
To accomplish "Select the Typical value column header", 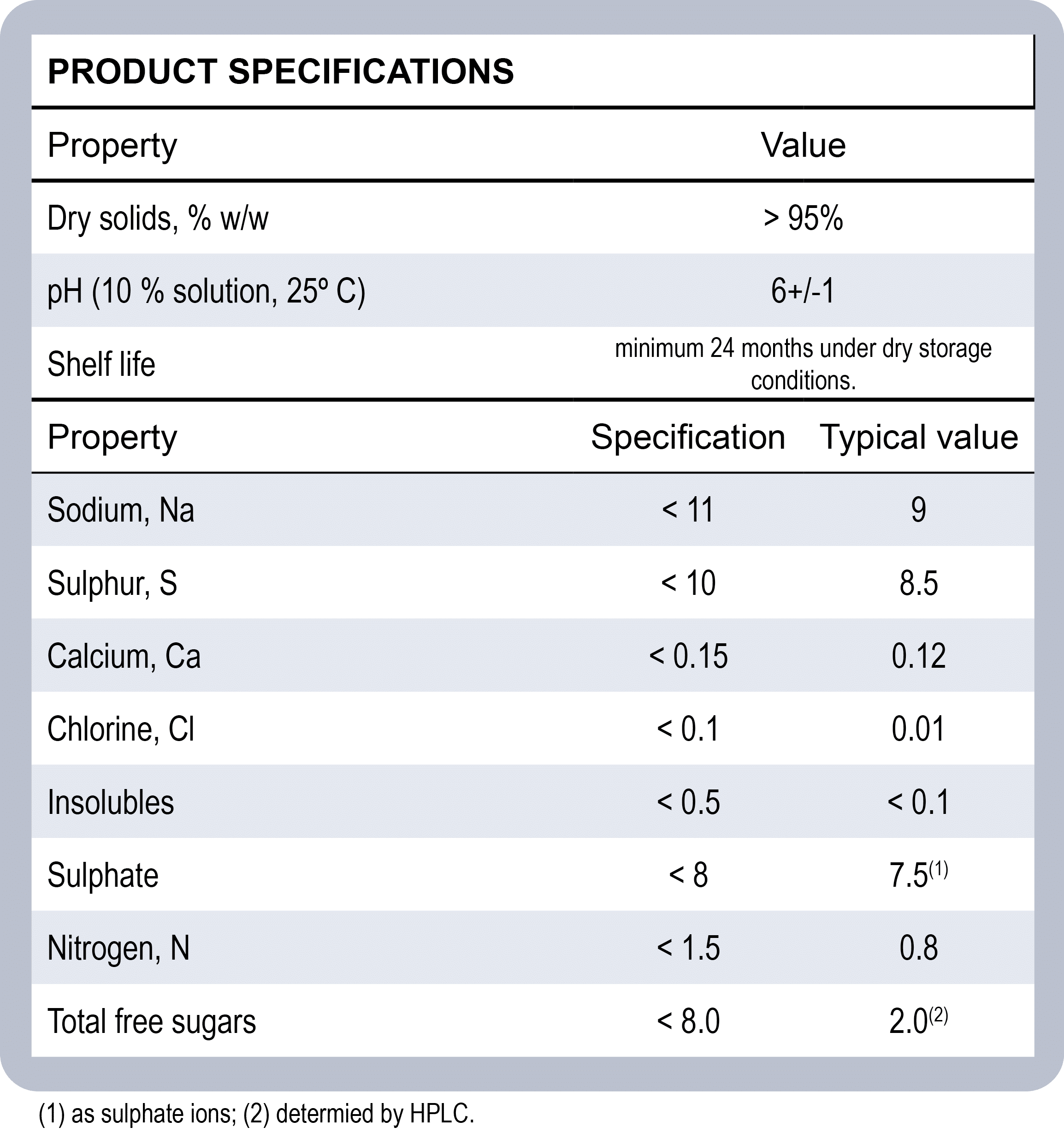I will click(919, 437).
